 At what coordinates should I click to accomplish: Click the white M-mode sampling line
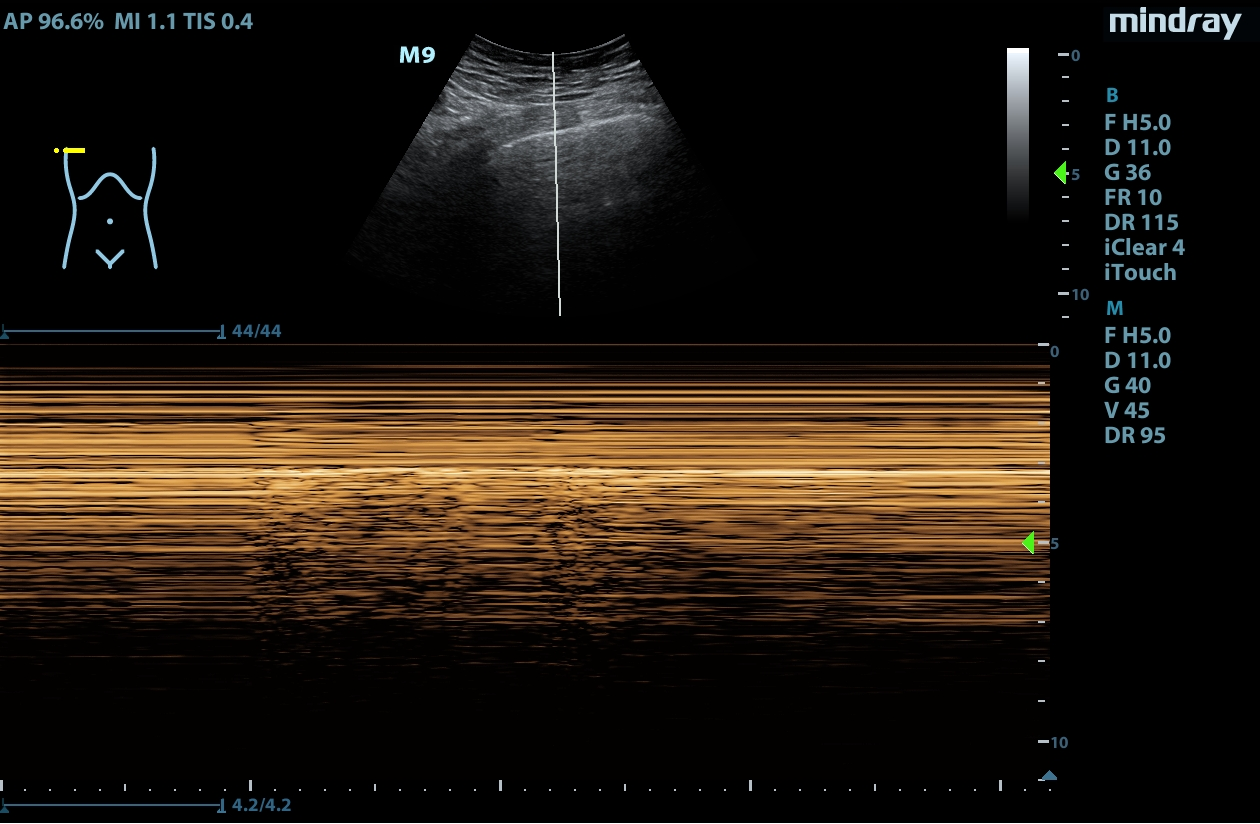556,183
